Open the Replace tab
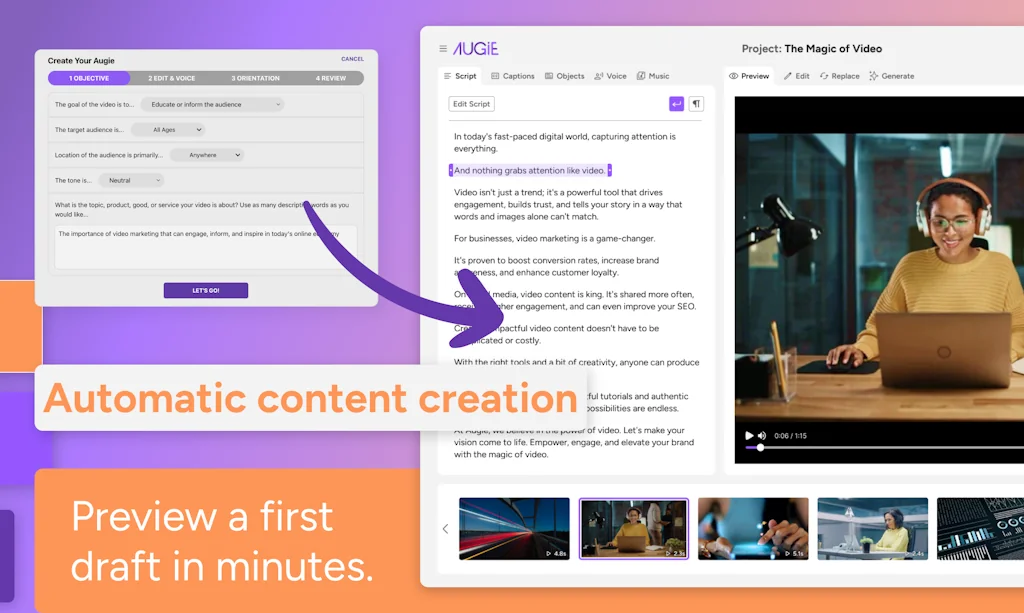 click(x=840, y=76)
